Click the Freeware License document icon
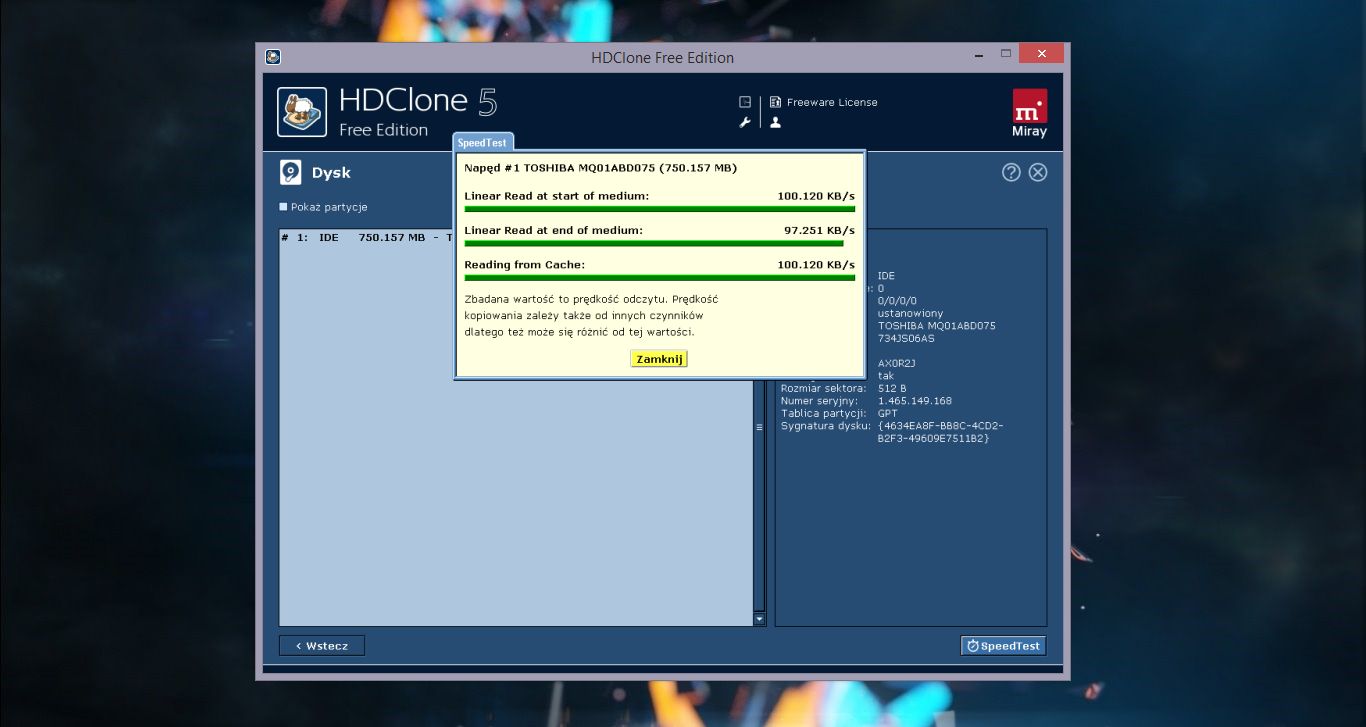 point(775,102)
